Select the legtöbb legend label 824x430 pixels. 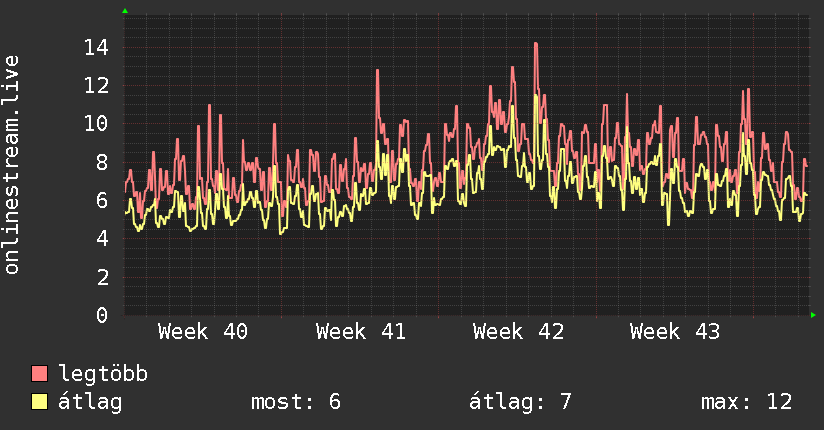(103, 374)
